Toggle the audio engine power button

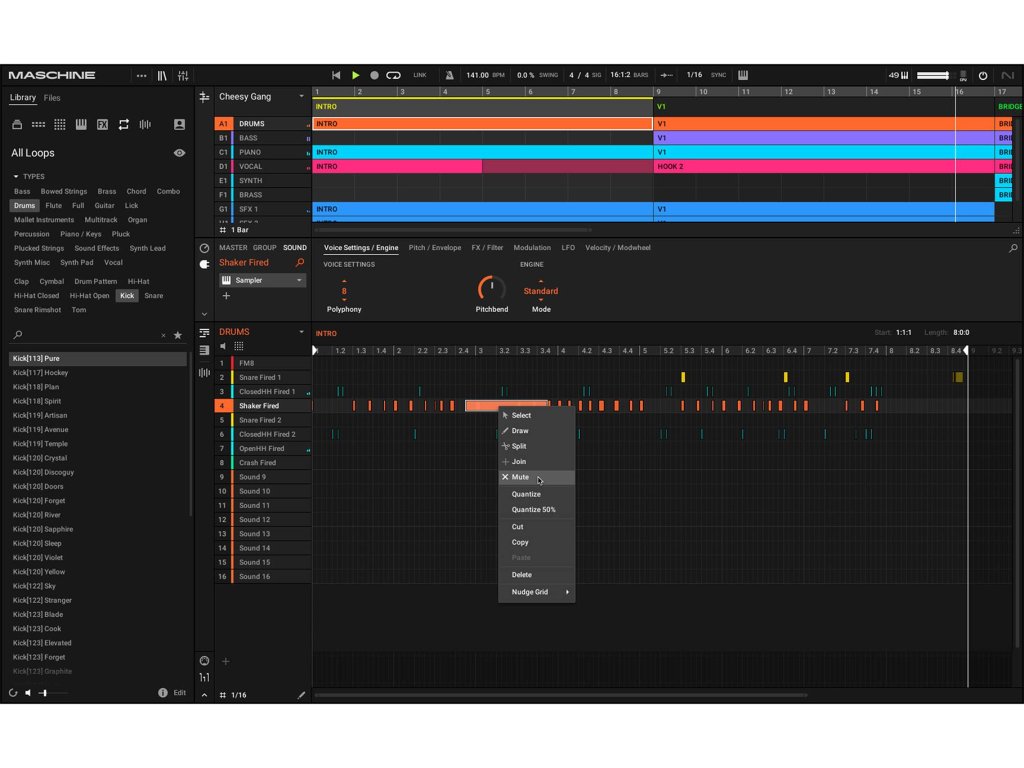click(x=983, y=76)
